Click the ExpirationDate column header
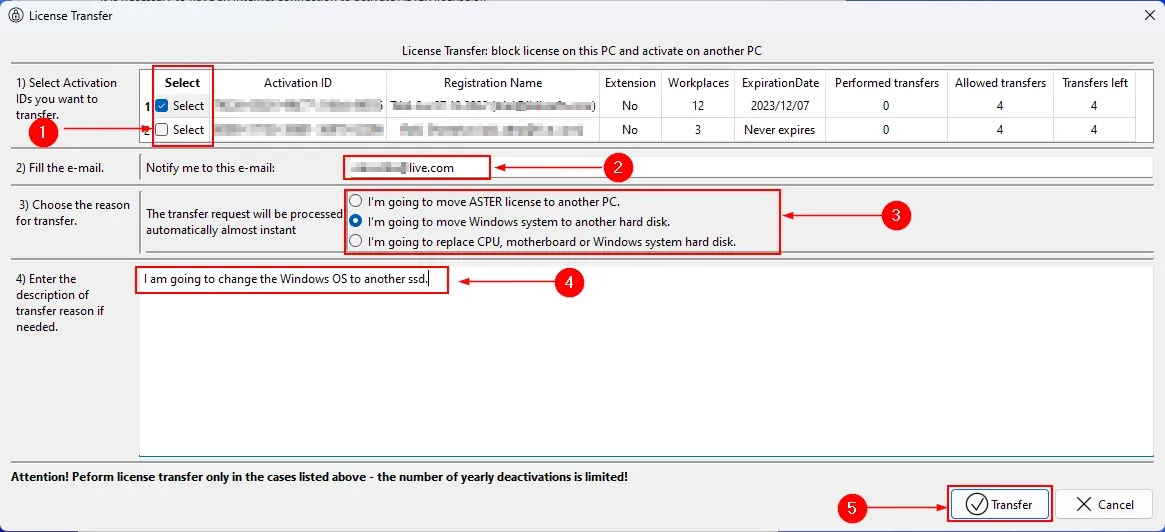 click(780, 83)
